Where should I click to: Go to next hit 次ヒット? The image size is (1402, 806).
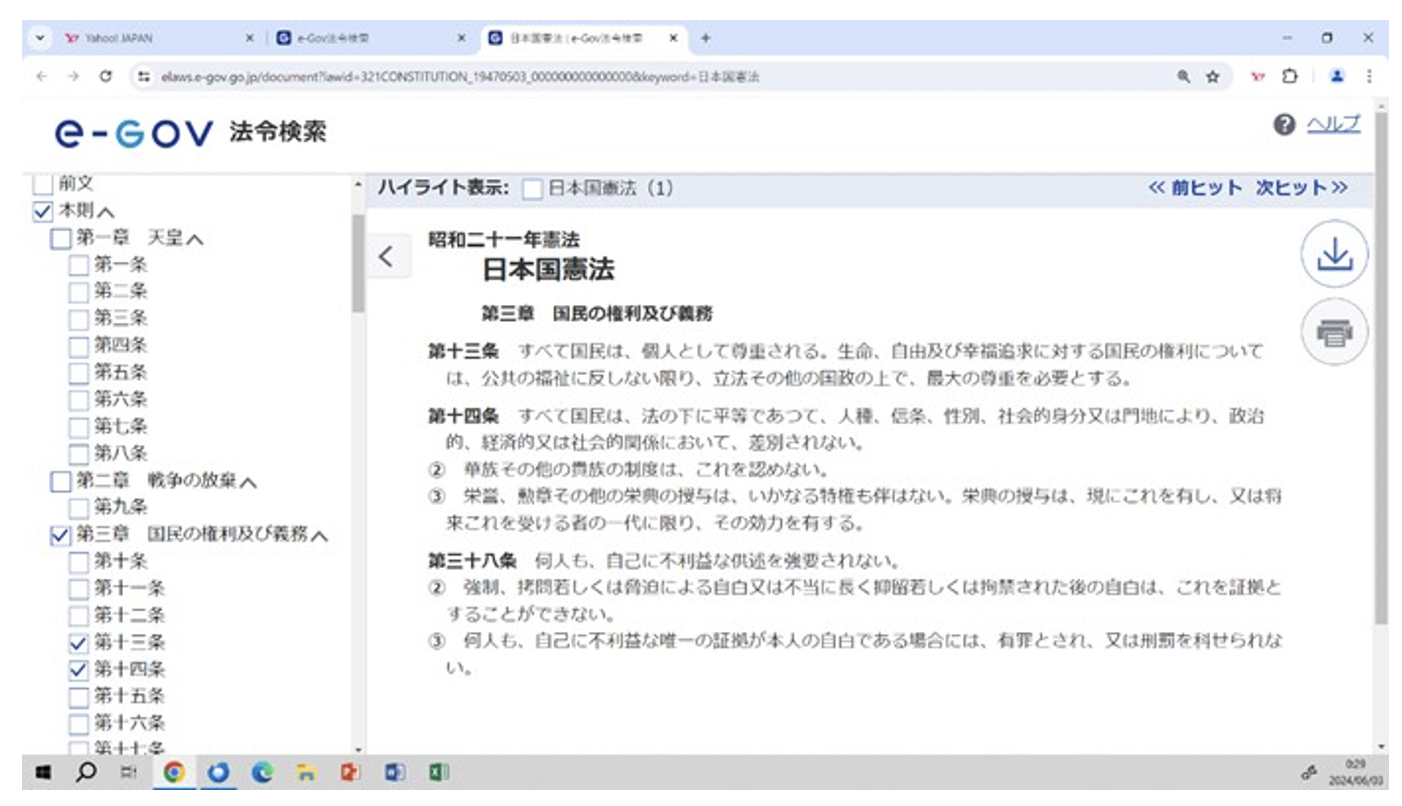(1301, 188)
